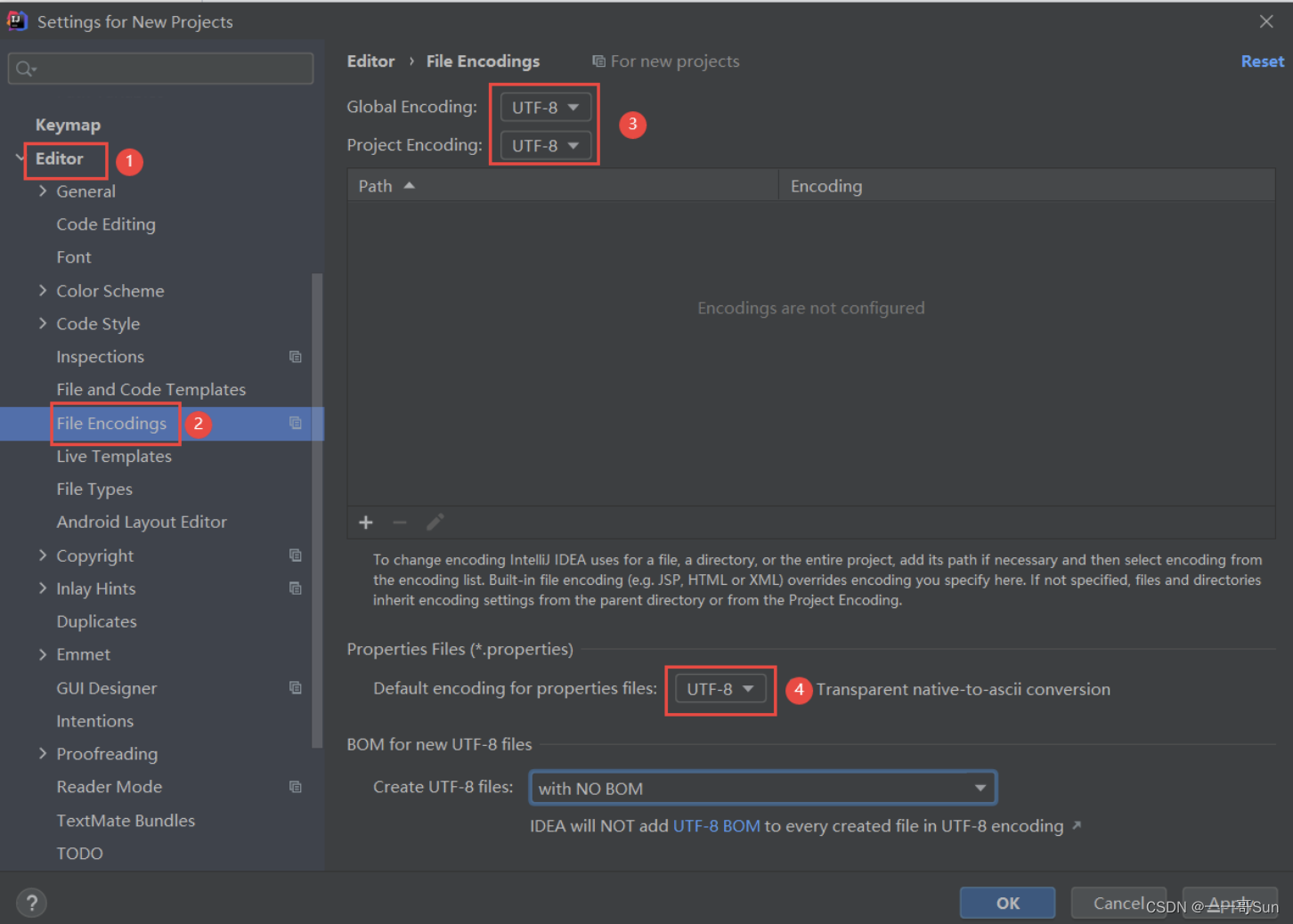This screenshot has height=924, width=1293.
Task: Collapse the Editor tree node
Action: point(20,158)
